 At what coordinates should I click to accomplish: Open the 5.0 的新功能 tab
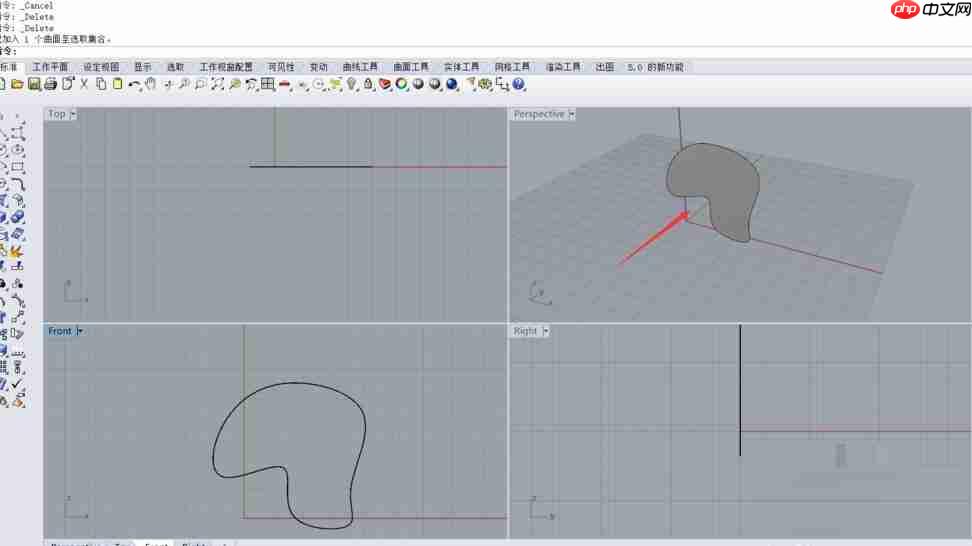click(655, 67)
